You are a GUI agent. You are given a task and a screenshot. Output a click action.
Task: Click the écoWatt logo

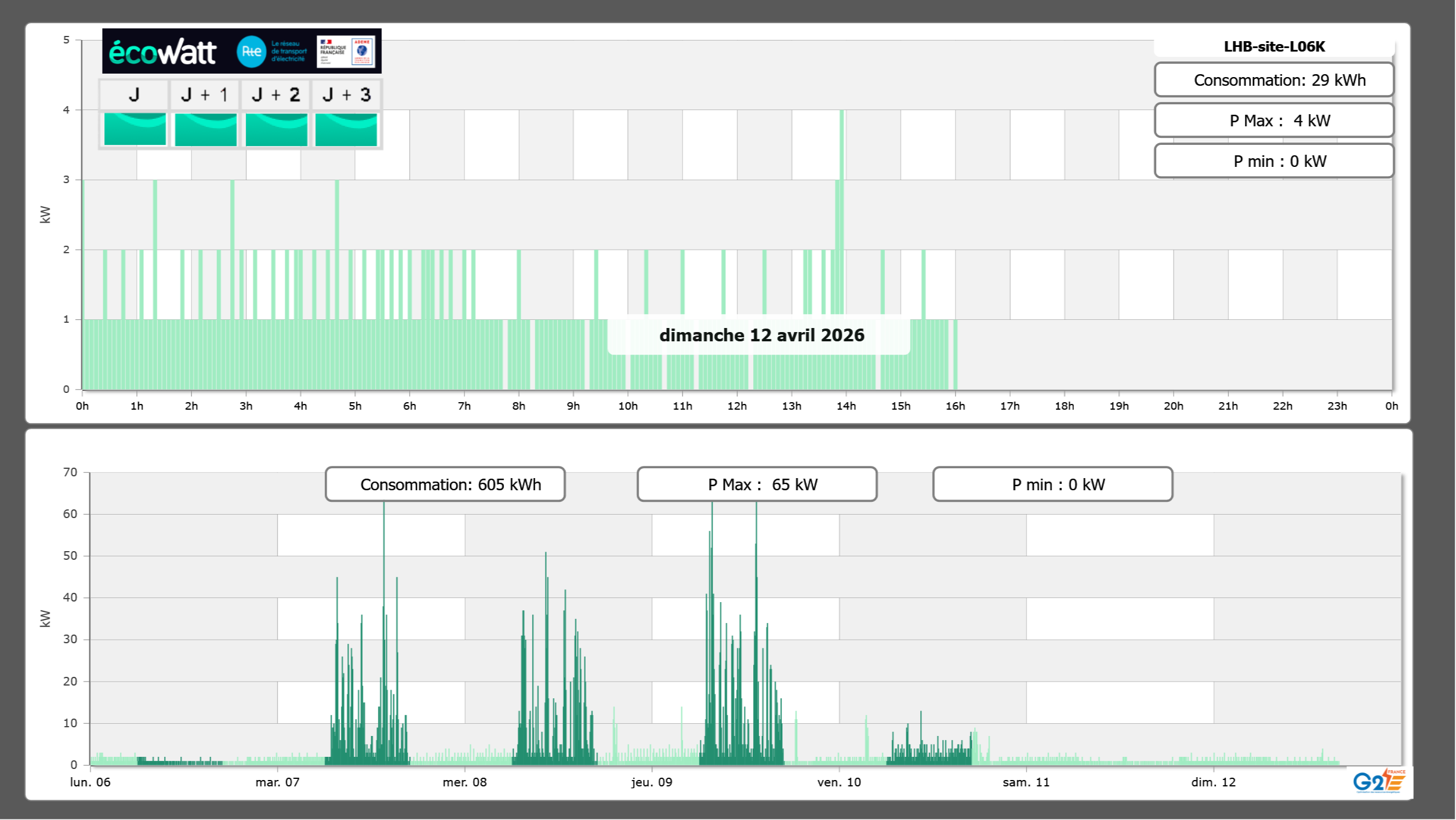(x=162, y=52)
